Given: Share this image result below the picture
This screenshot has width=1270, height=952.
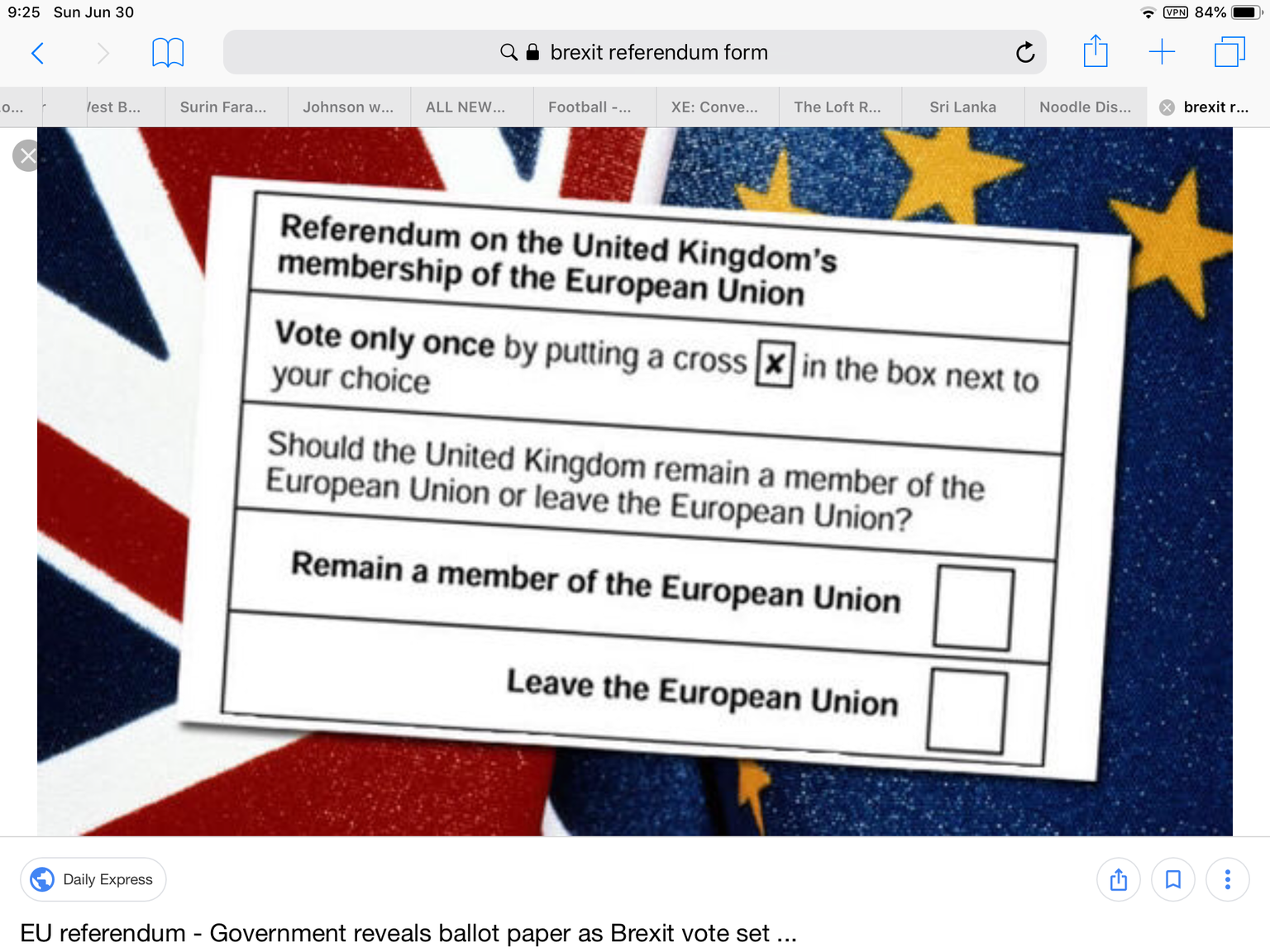Looking at the screenshot, I should point(1119,879).
